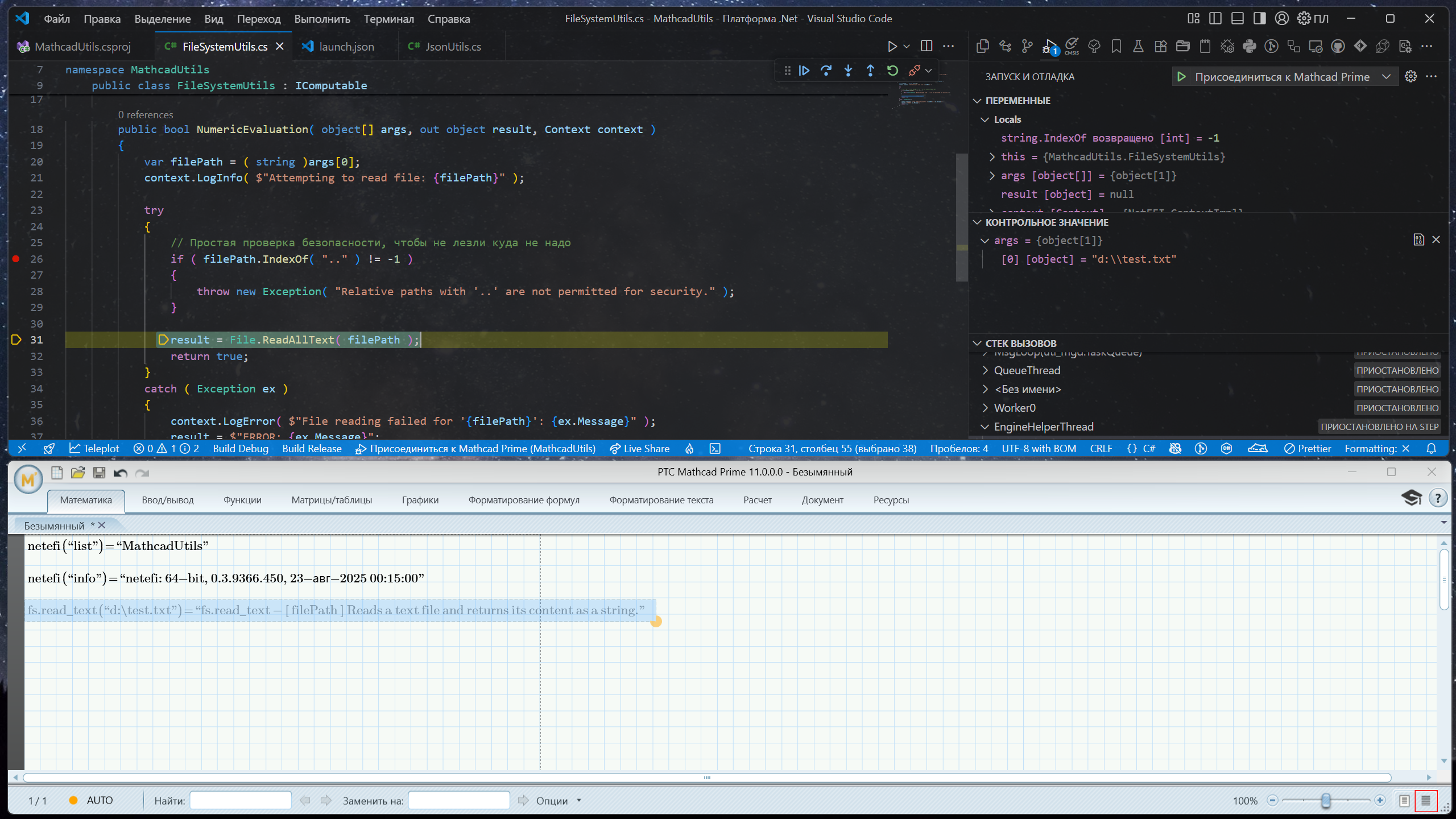The height and width of the screenshot is (819, 1456).
Task: Open the Терминал menu
Action: [x=388, y=19]
